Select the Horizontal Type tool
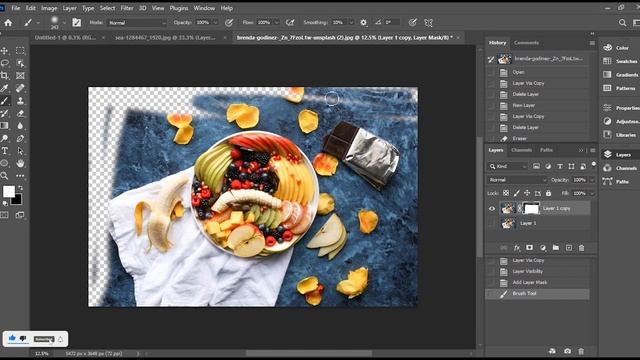Screen dimensions: 640x360 pos(4,151)
